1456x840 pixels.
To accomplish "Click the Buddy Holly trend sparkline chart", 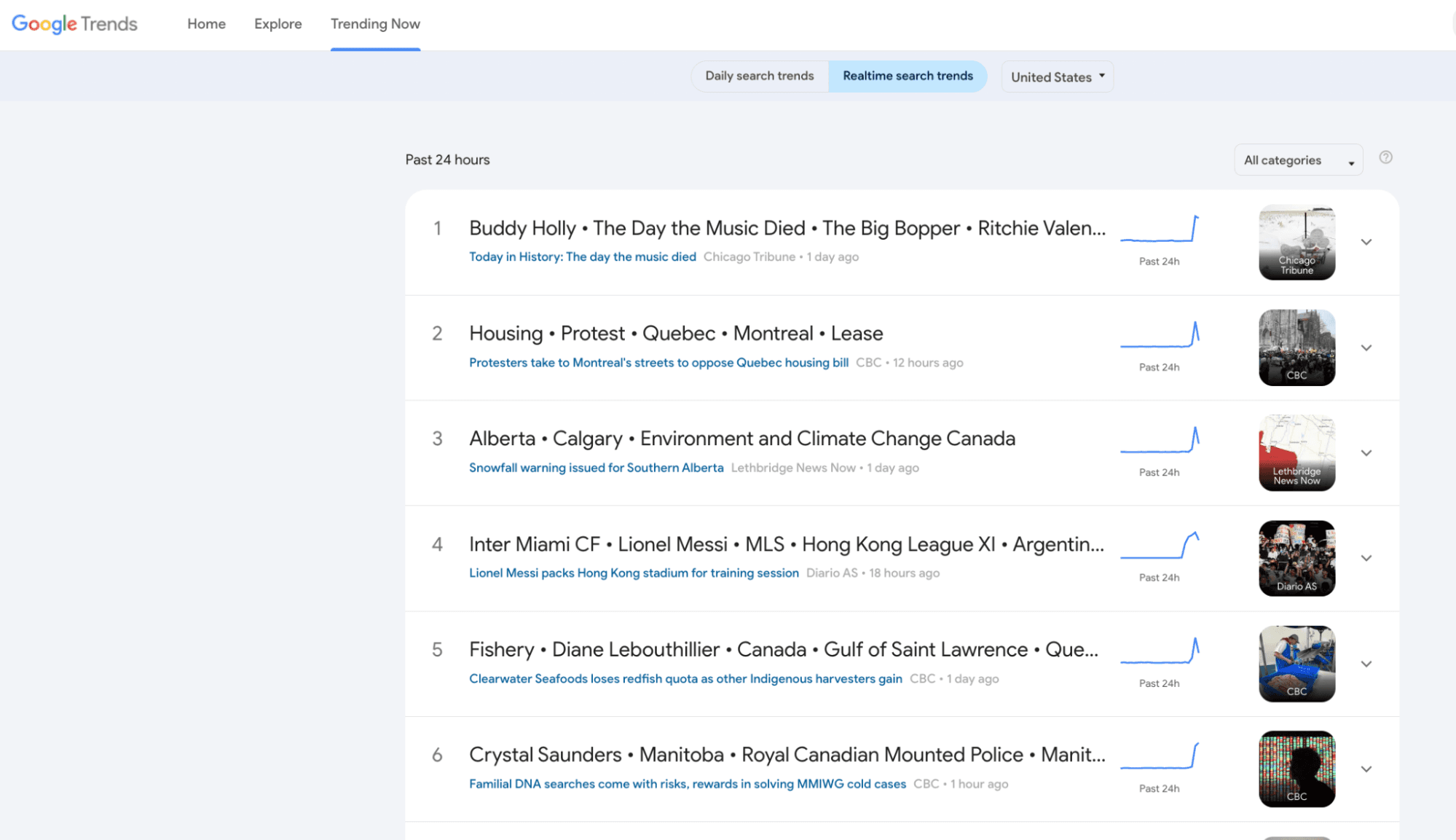I will (1160, 229).
